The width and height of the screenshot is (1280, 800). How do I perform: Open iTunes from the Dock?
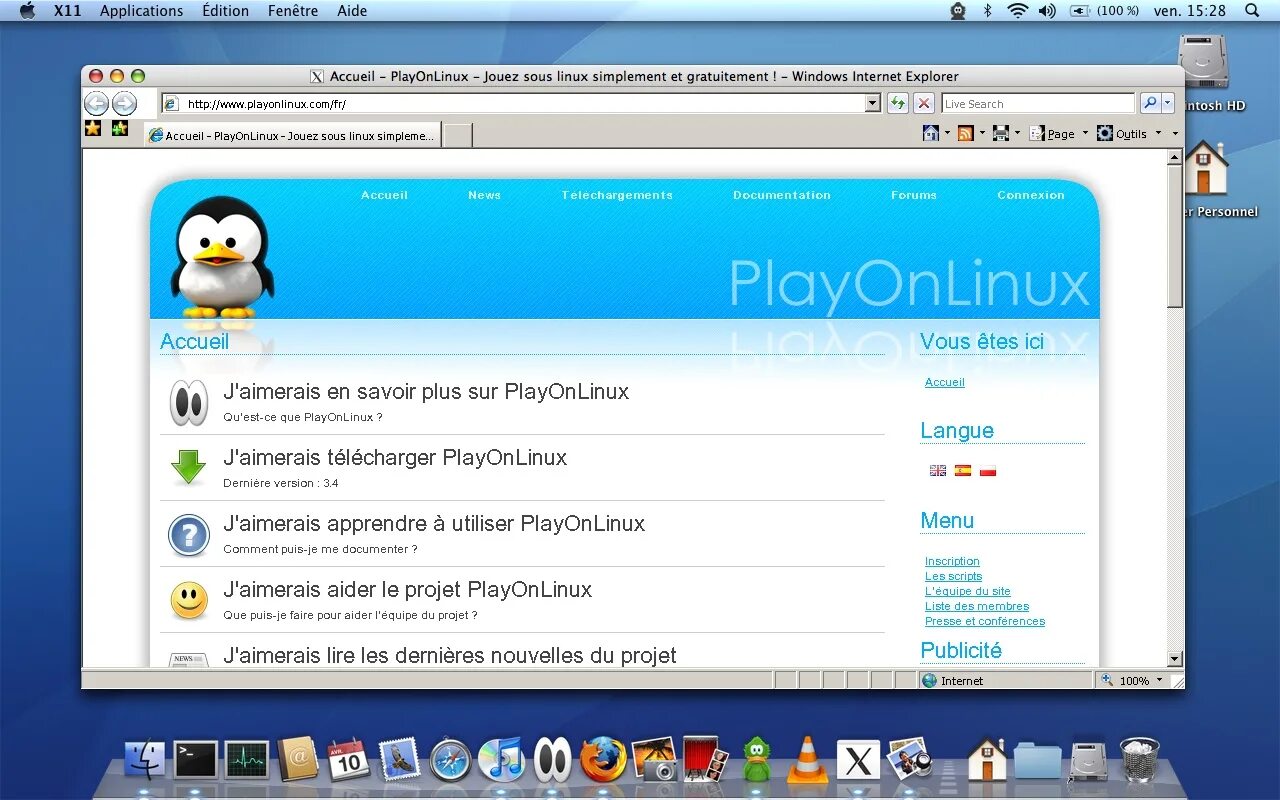pos(501,759)
